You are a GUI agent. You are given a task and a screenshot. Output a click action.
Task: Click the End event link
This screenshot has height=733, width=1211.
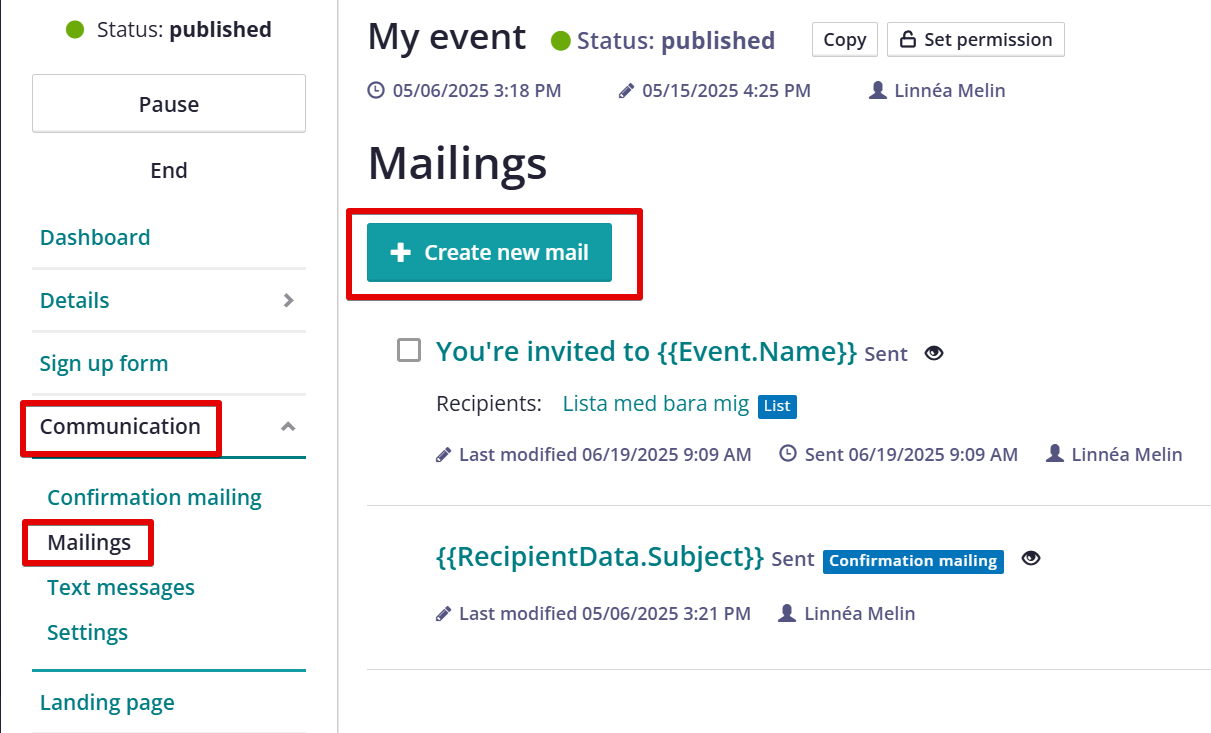(x=169, y=170)
